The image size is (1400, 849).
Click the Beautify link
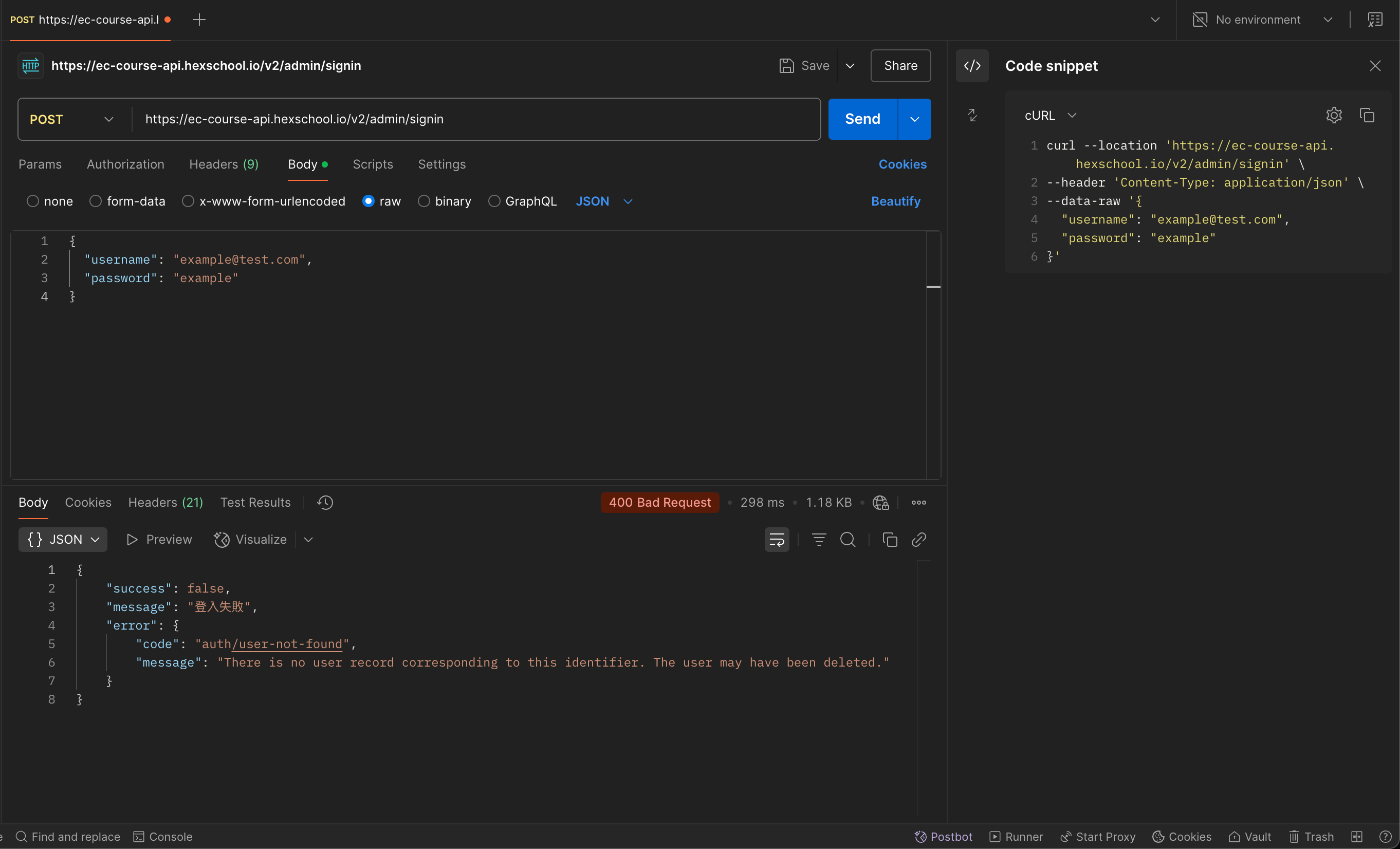tap(895, 201)
